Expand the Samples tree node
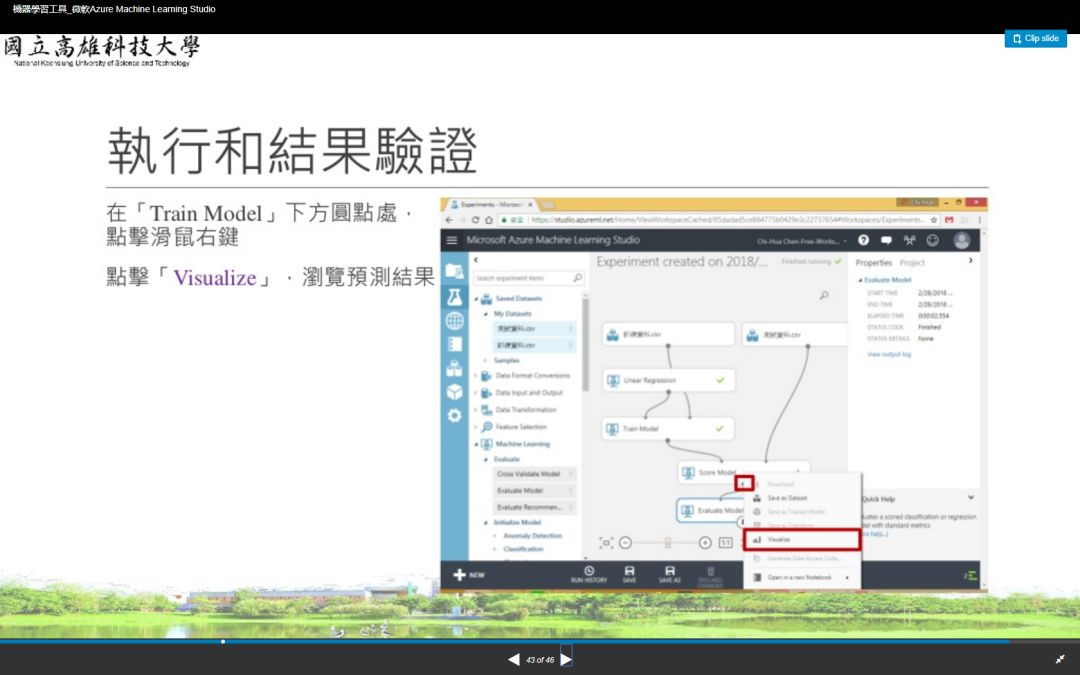 pyautogui.click(x=486, y=361)
